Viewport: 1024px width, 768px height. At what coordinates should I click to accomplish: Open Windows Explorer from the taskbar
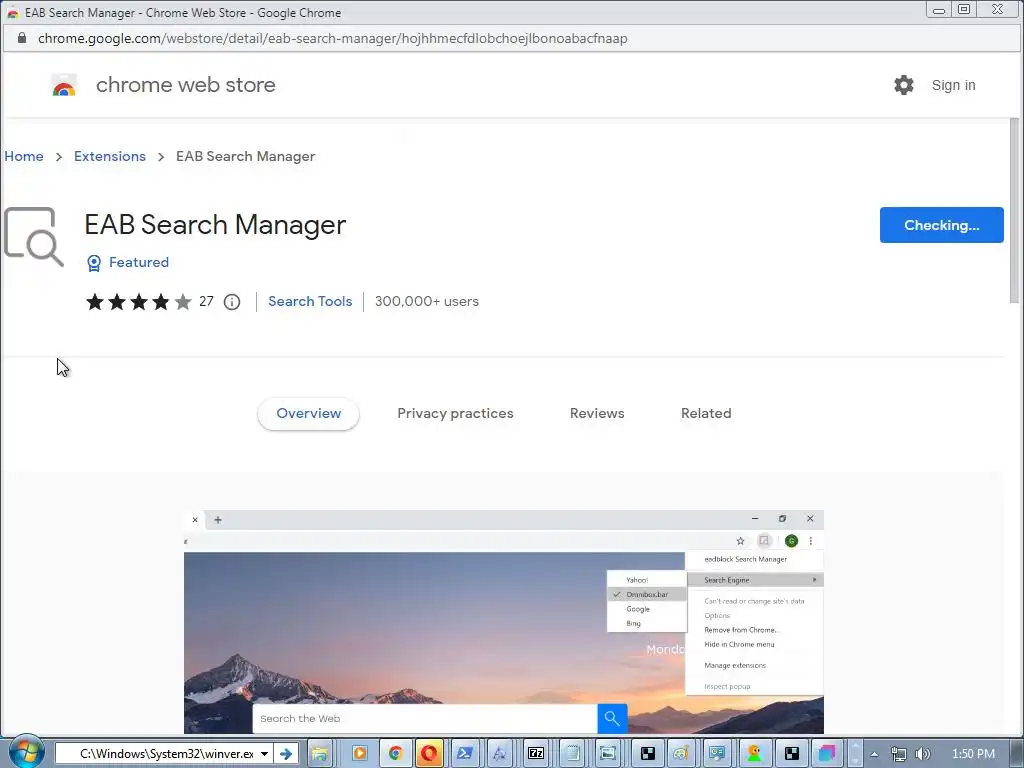pyautogui.click(x=319, y=754)
